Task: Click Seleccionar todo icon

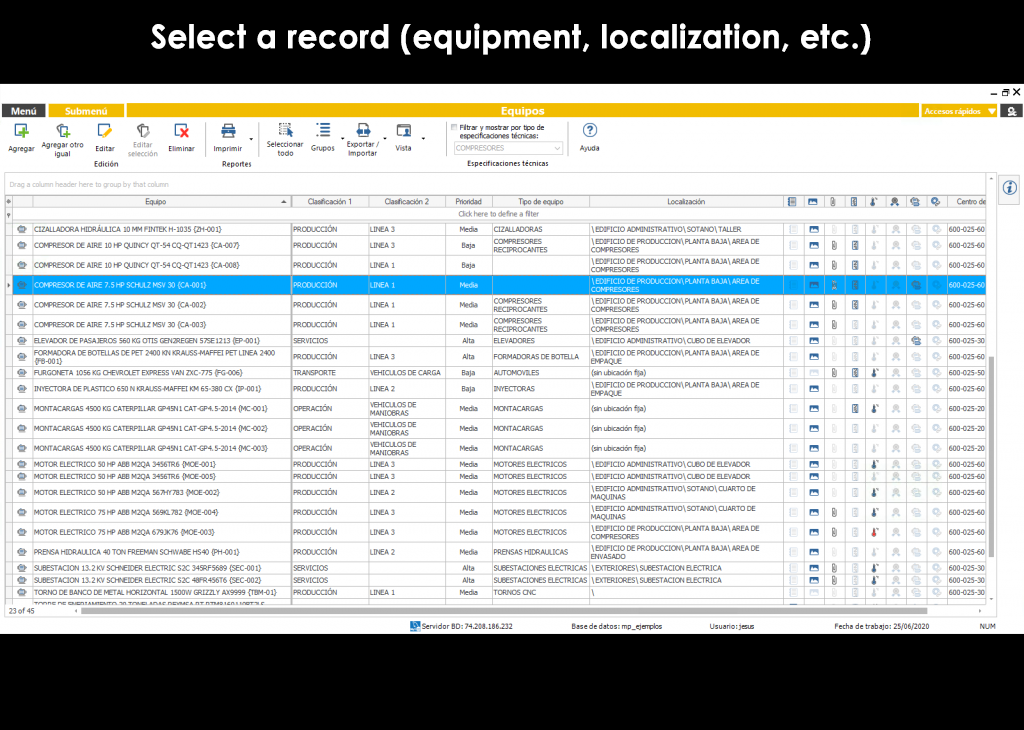Action: (285, 130)
